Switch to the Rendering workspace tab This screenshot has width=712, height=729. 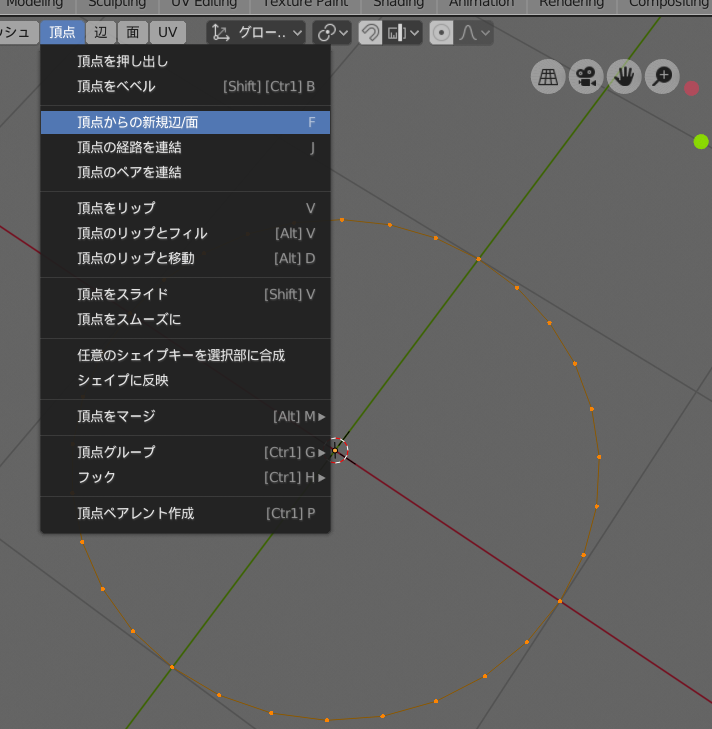572,5
